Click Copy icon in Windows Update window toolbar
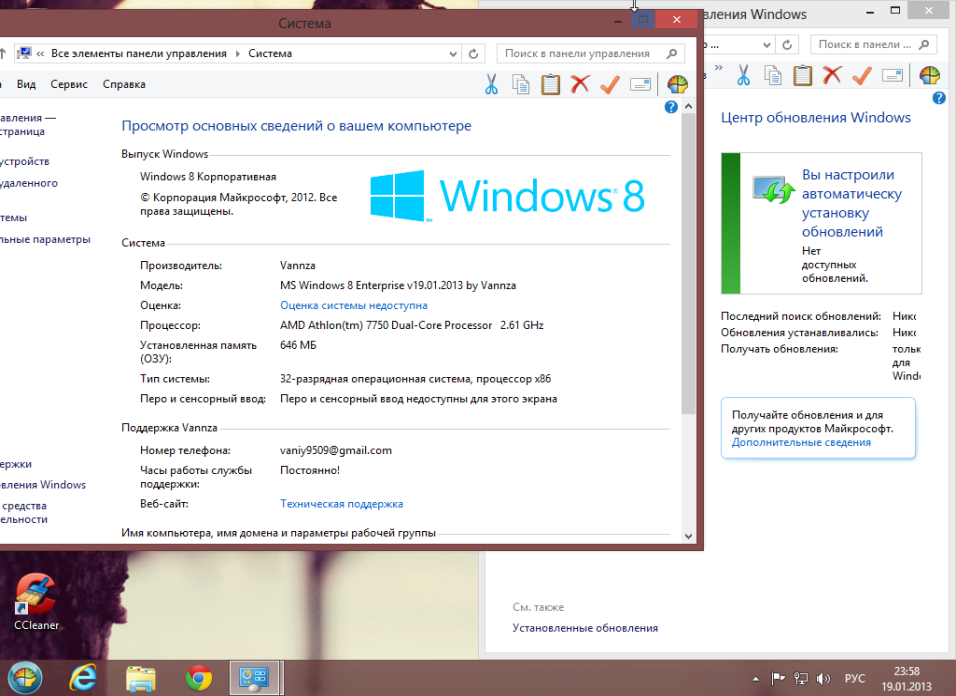 pos(773,75)
